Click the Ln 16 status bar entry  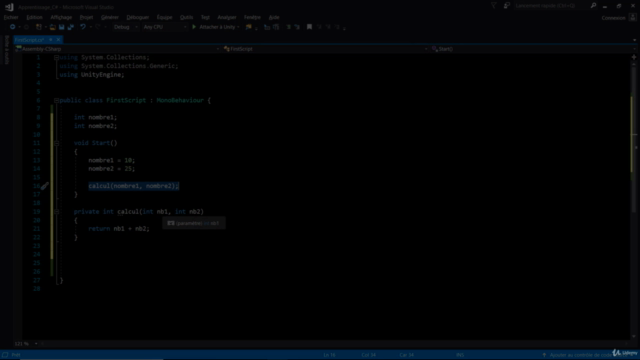[329, 355]
